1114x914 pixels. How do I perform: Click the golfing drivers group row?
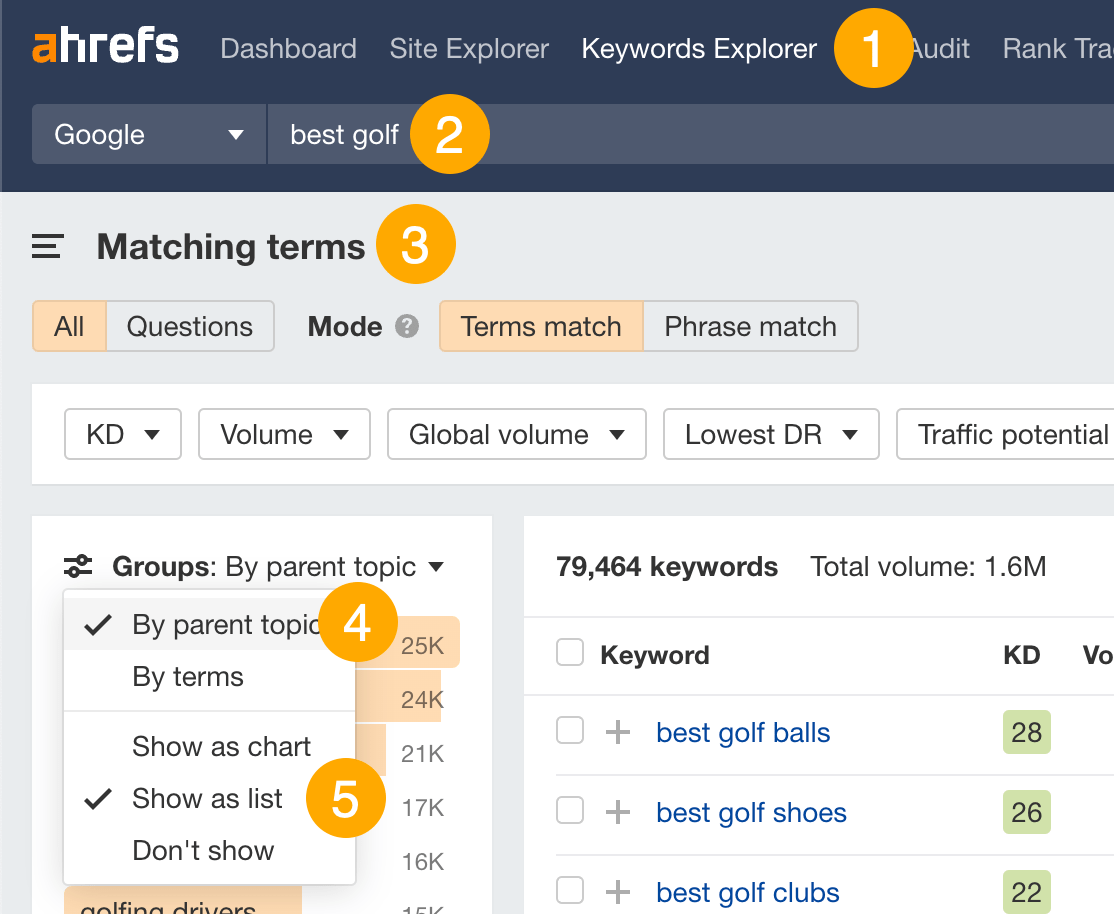(x=183, y=900)
